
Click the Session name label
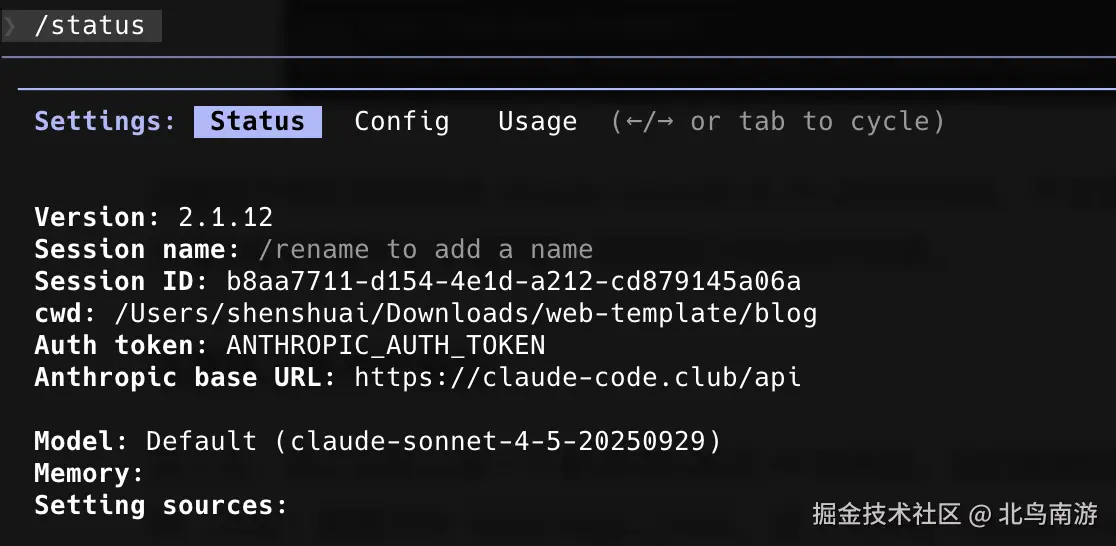(x=136, y=249)
